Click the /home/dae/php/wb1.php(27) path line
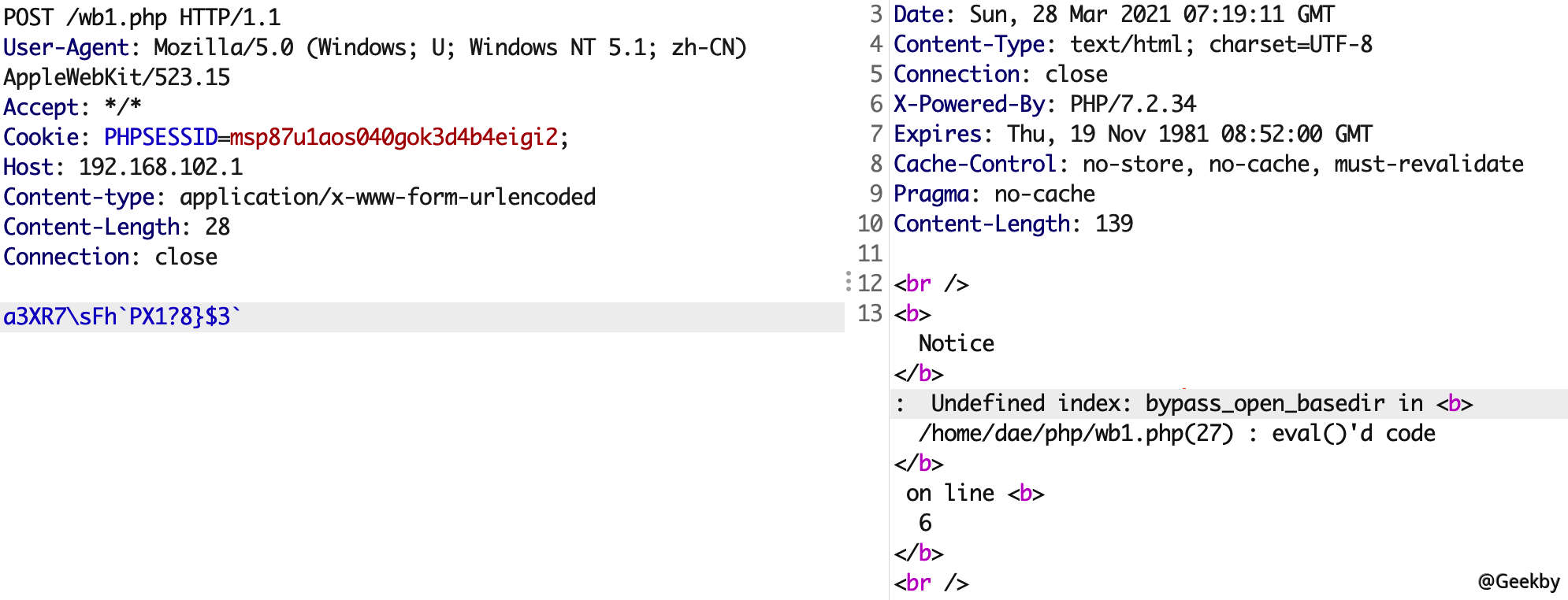Screen dimensions: 1568x600 click(1176, 433)
